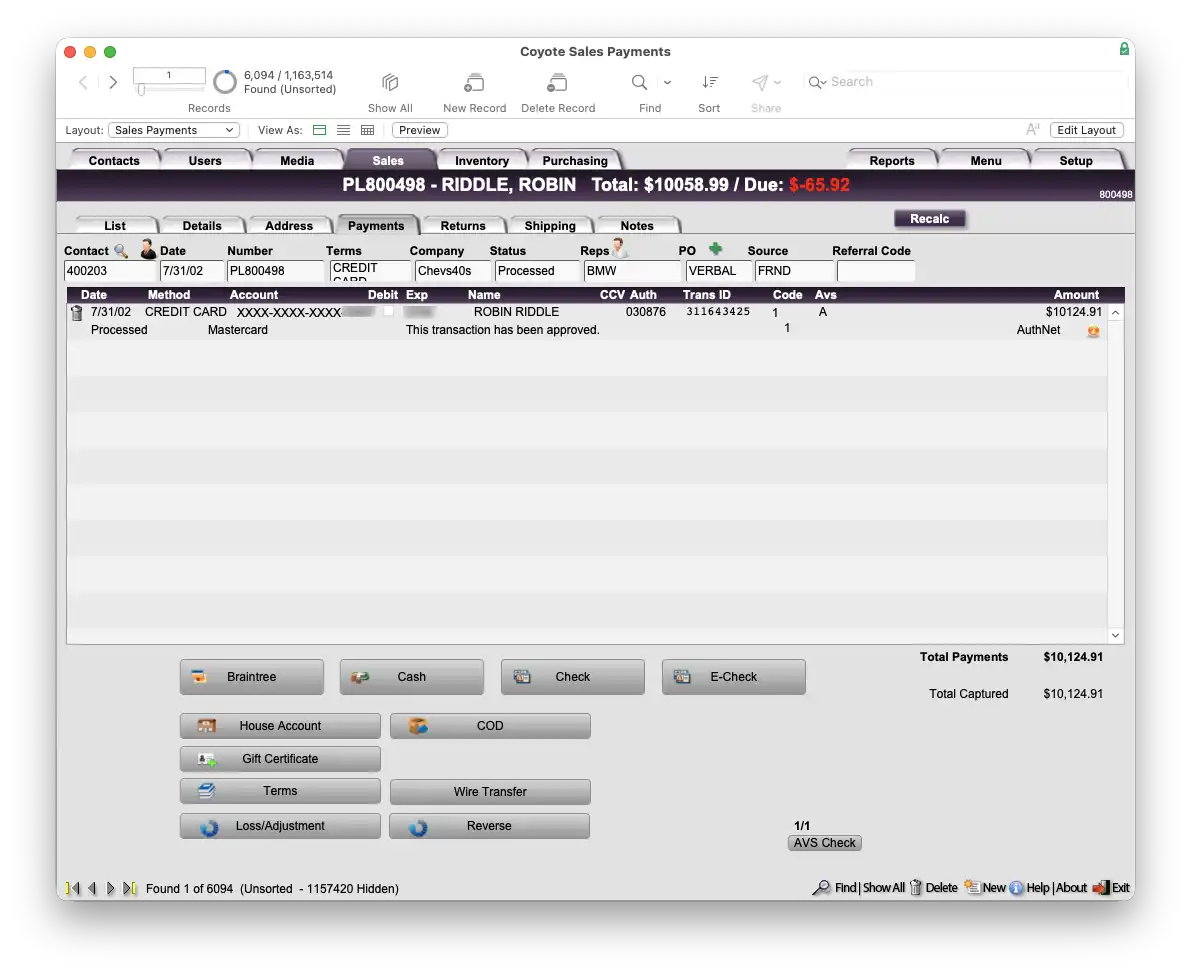The height and width of the screenshot is (975, 1191).
Task: Click the Referral Code input field
Action: (876, 271)
